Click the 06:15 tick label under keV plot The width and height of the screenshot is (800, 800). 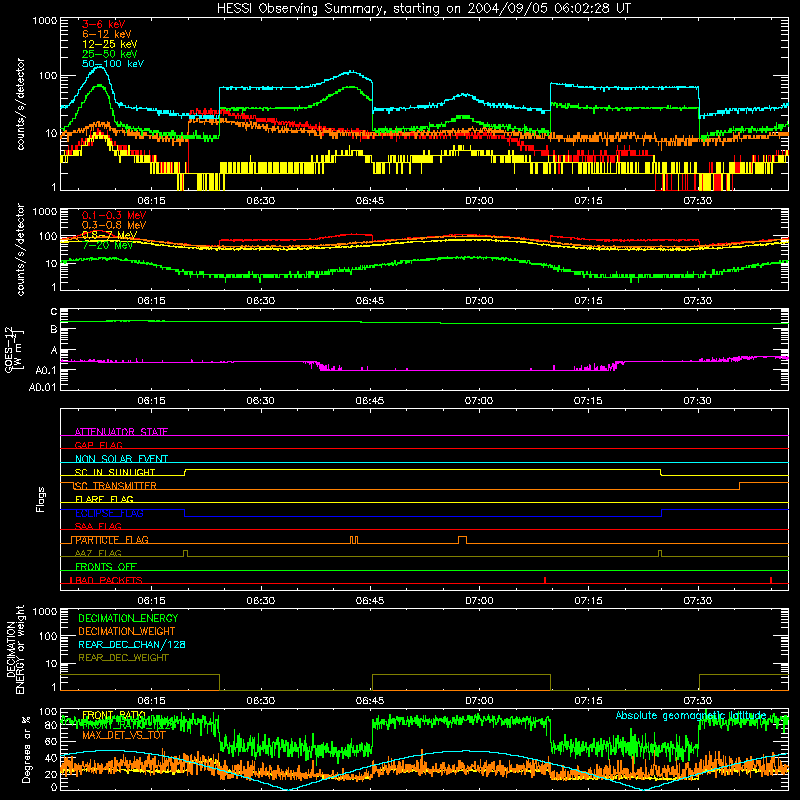pos(151,201)
